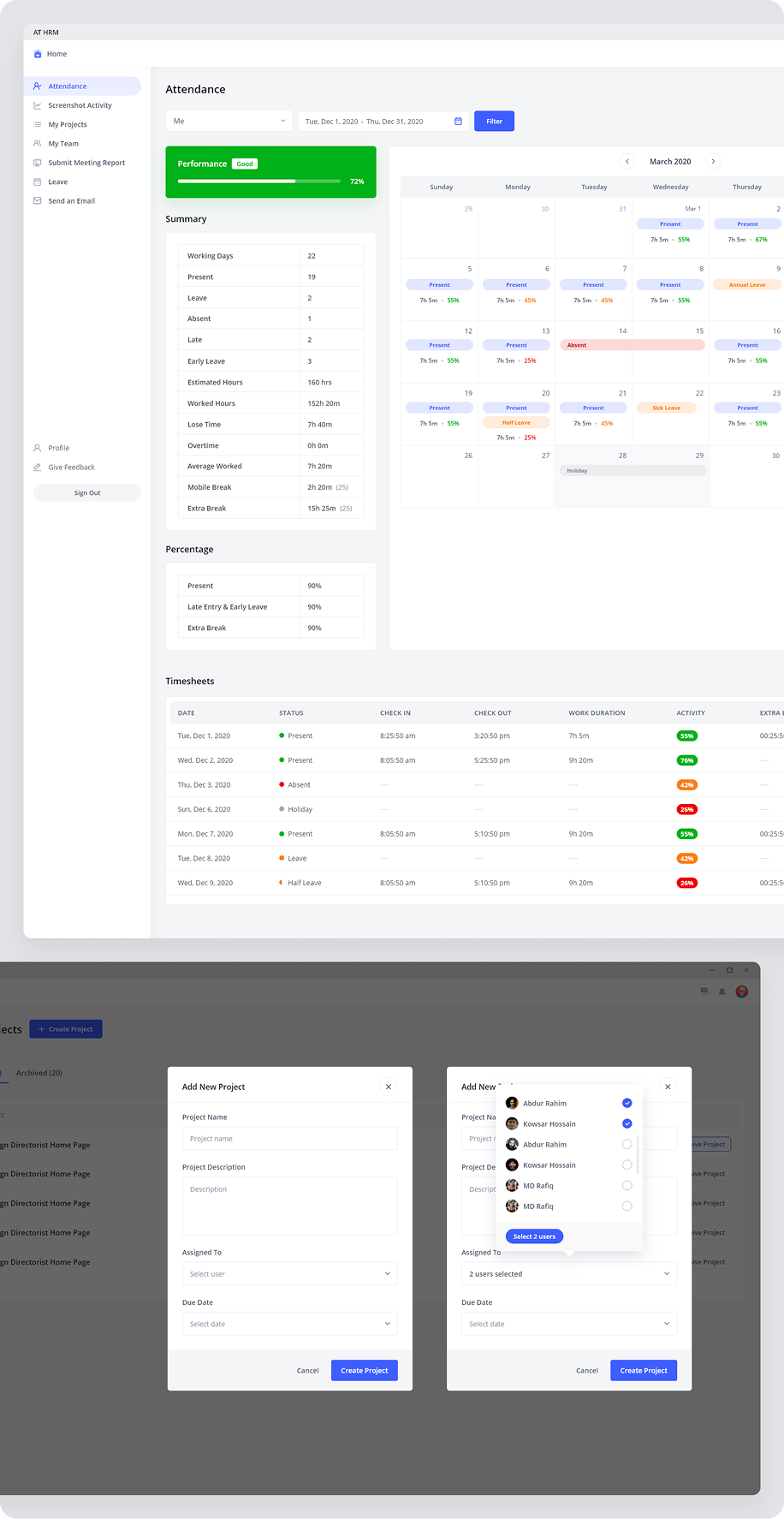Open the user avatar in projects window header
The image size is (784, 1519).
[x=742, y=992]
